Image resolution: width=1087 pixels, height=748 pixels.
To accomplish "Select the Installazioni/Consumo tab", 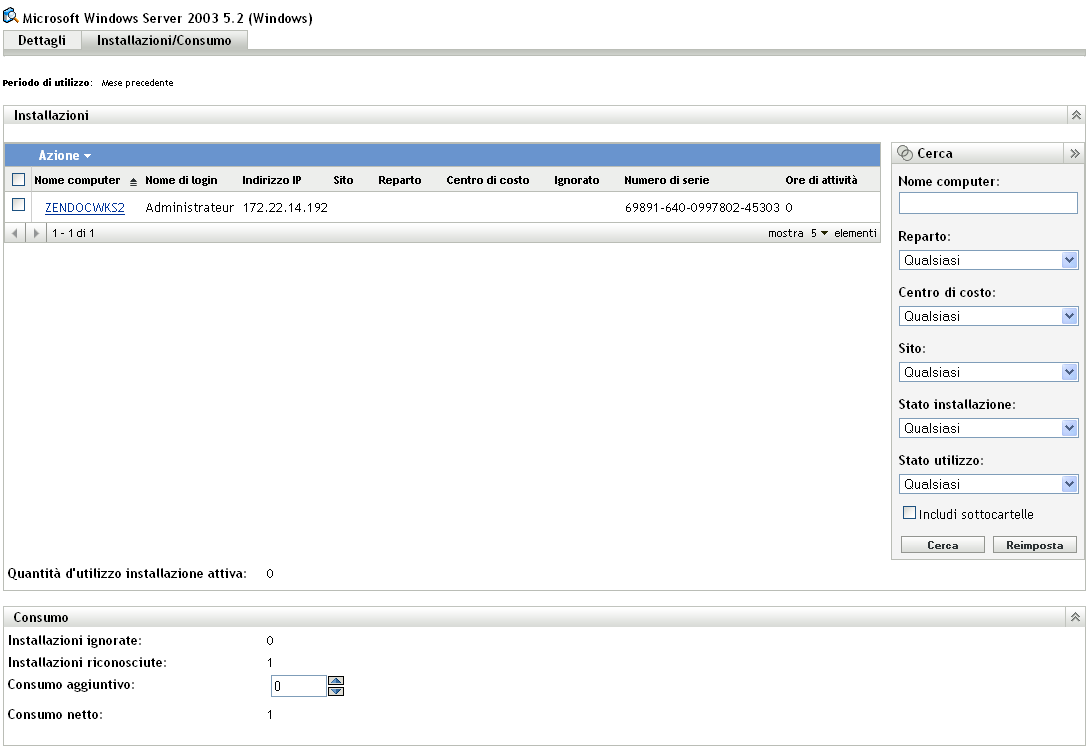I will coord(164,40).
